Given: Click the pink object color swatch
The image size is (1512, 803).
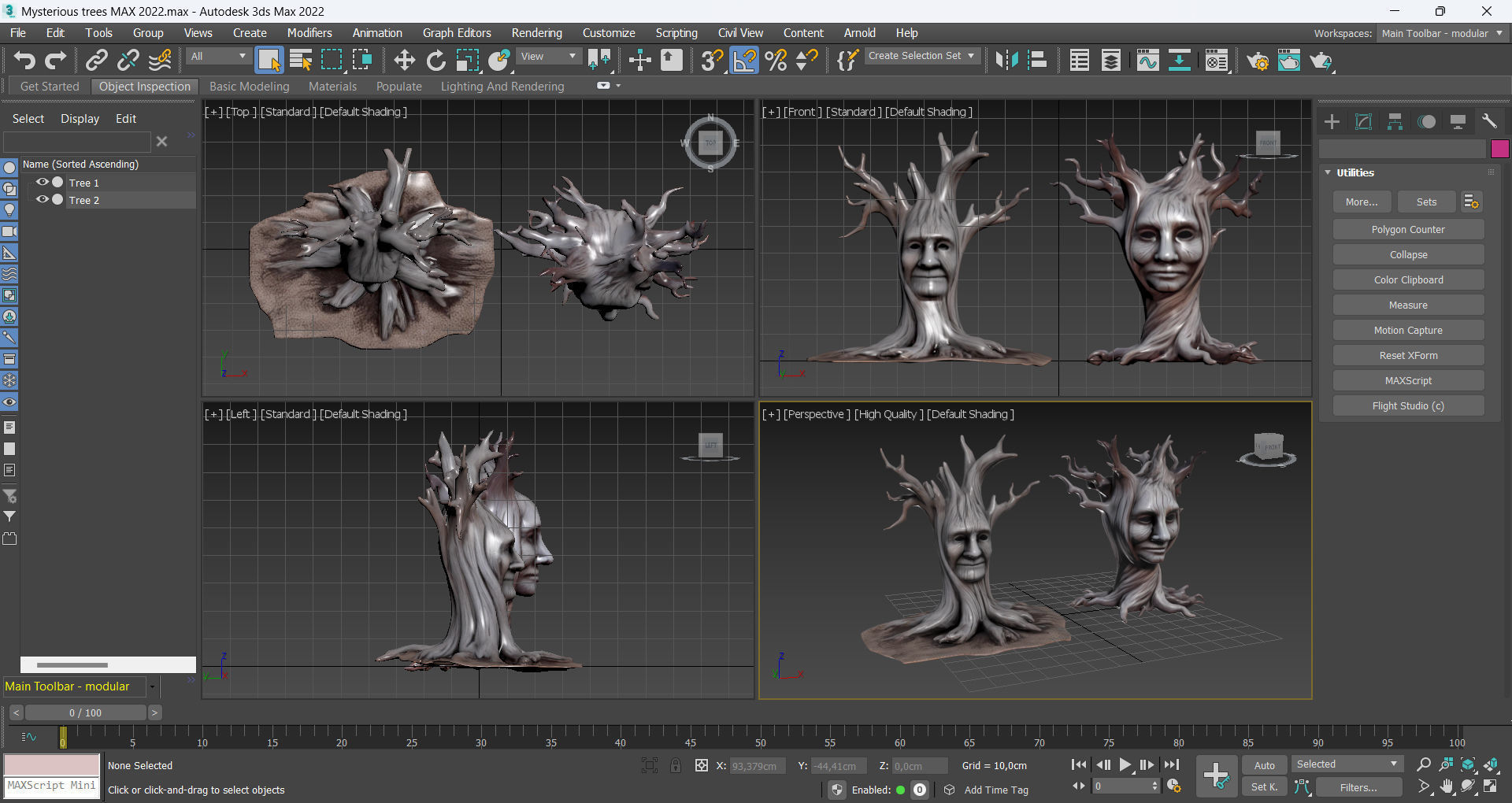Looking at the screenshot, I should (1499, 149).
